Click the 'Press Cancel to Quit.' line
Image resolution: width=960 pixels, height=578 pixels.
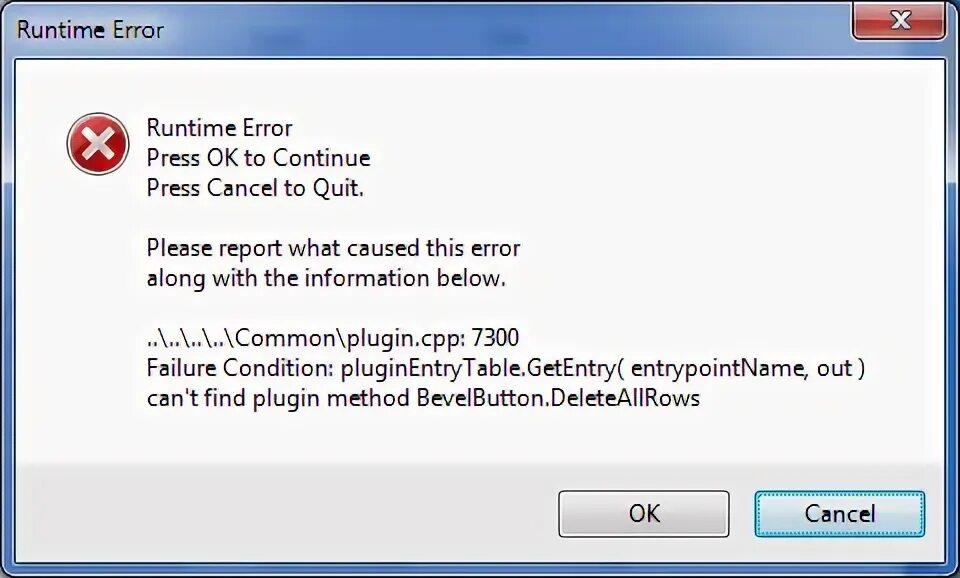click(255, 188)
